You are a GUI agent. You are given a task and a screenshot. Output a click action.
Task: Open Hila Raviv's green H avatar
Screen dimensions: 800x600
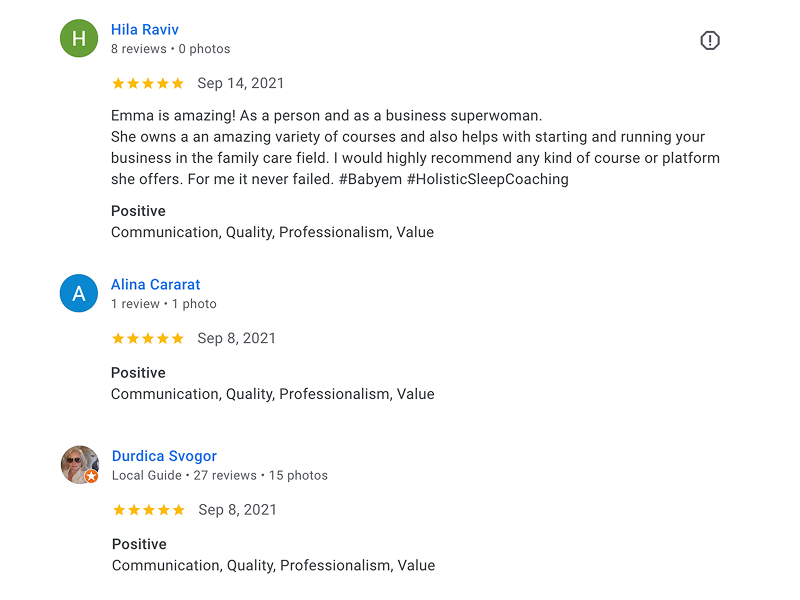point(79,38)
